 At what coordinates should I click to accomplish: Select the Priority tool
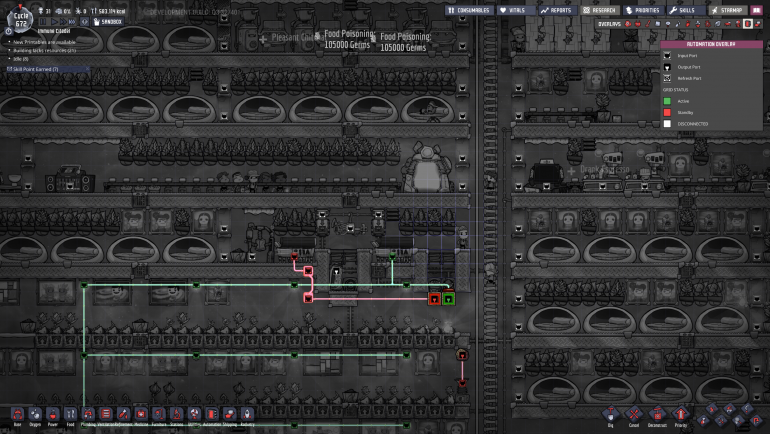[681, 415]
